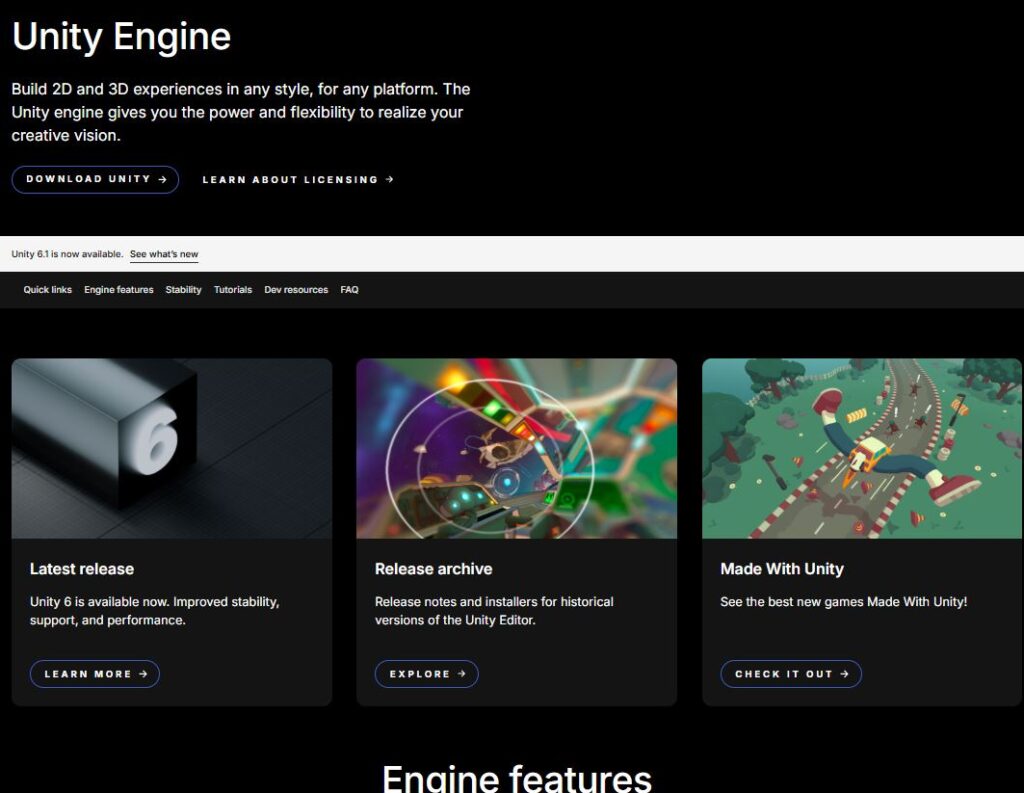1024x793 pixels.
Task: Select the Made With Unity game image
Action: [x=861, y=448]
